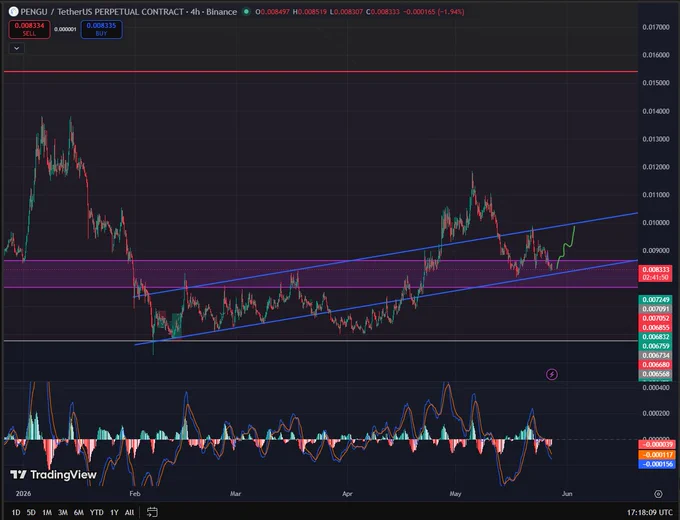The image size is (680, 520).
Task: Click the red 0.006680 price label
Action: click(655, 365)
